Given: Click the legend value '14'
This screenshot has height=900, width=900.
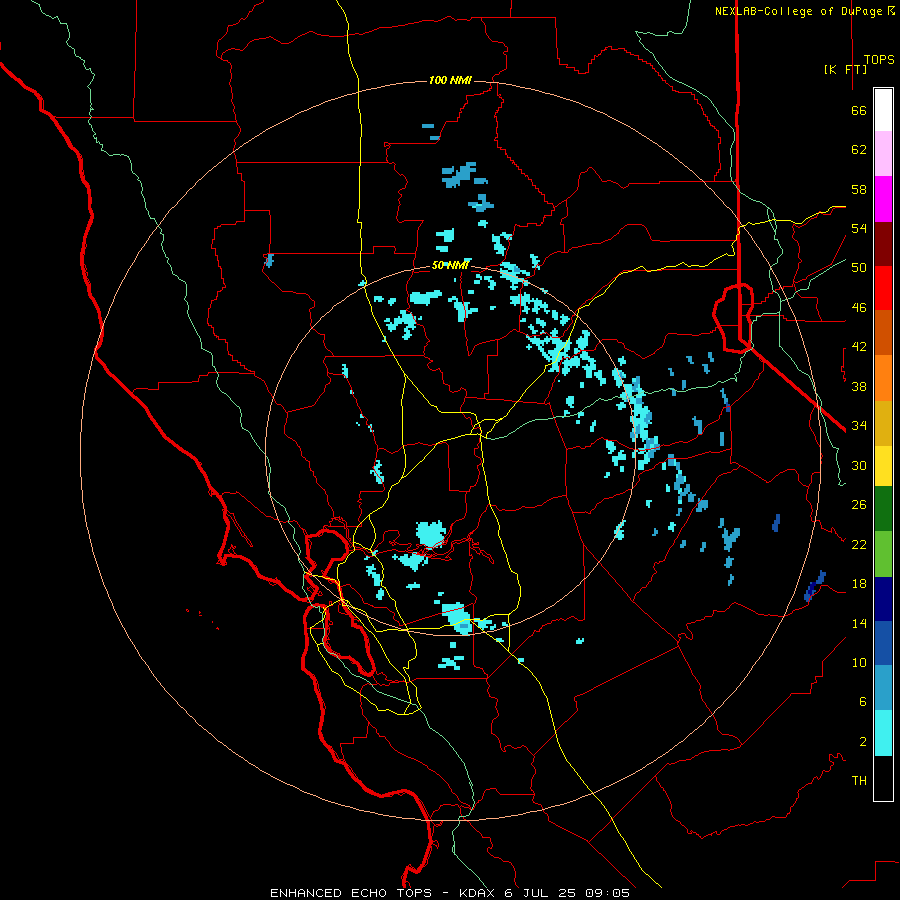Looking at the screenshot, I should point(859,623).
